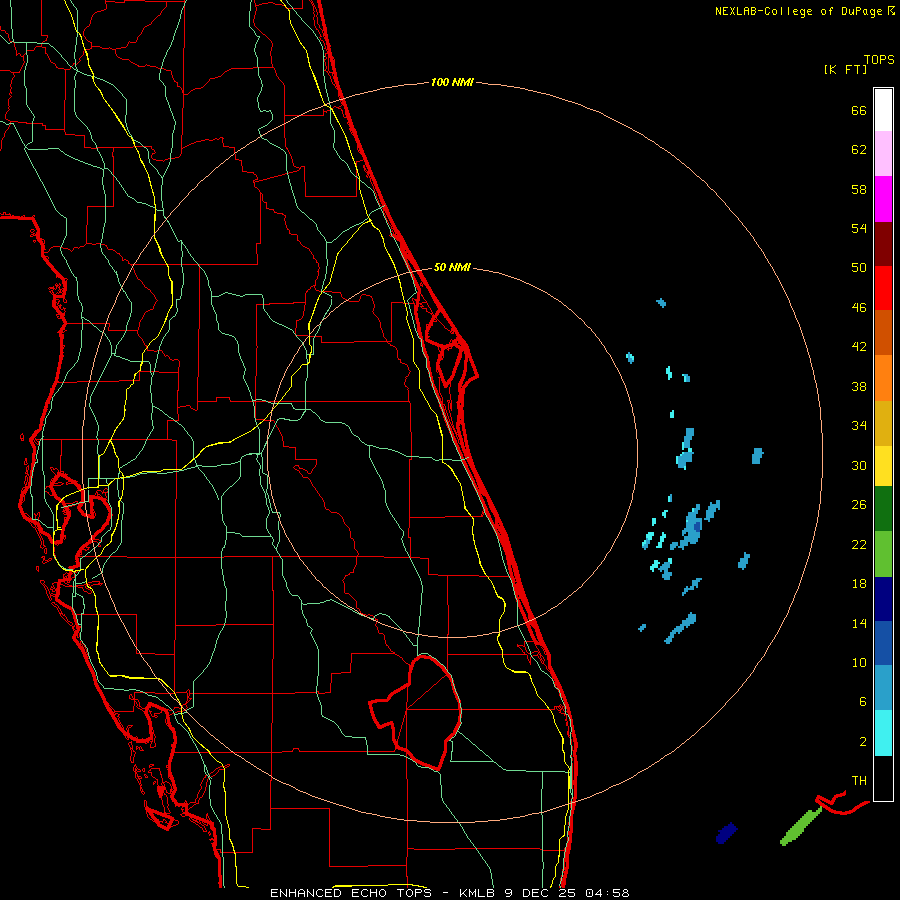Click the "50" legend value

point(859,268)
